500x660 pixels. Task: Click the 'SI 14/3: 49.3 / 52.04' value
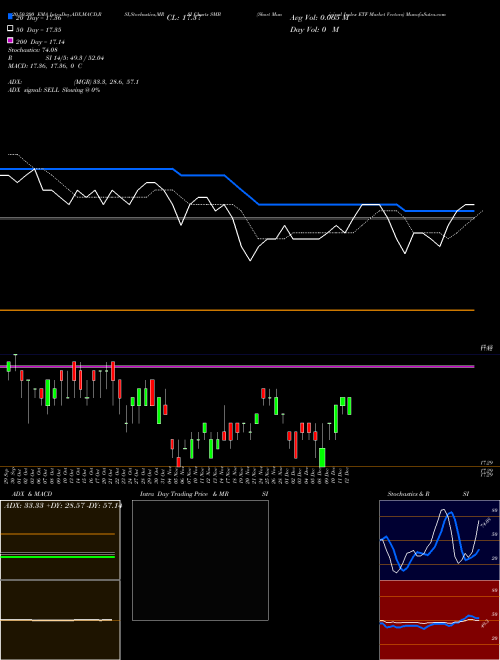75,58
